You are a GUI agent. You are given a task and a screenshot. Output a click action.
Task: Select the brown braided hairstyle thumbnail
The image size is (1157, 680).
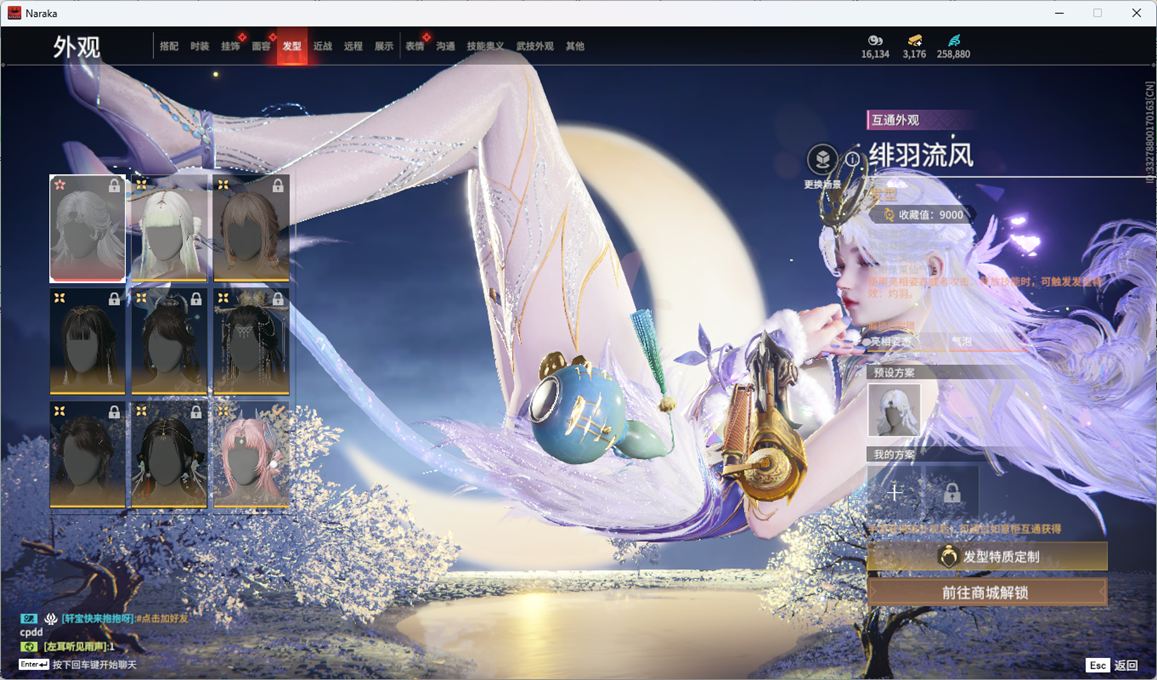tap(251, 229)
